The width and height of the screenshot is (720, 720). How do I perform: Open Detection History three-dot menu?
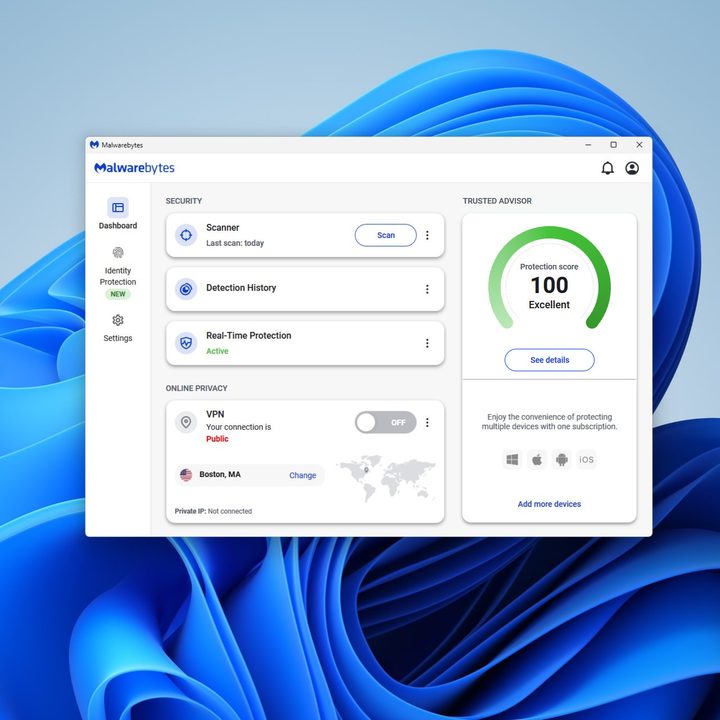pyautogui.click(x=427, y=289)
